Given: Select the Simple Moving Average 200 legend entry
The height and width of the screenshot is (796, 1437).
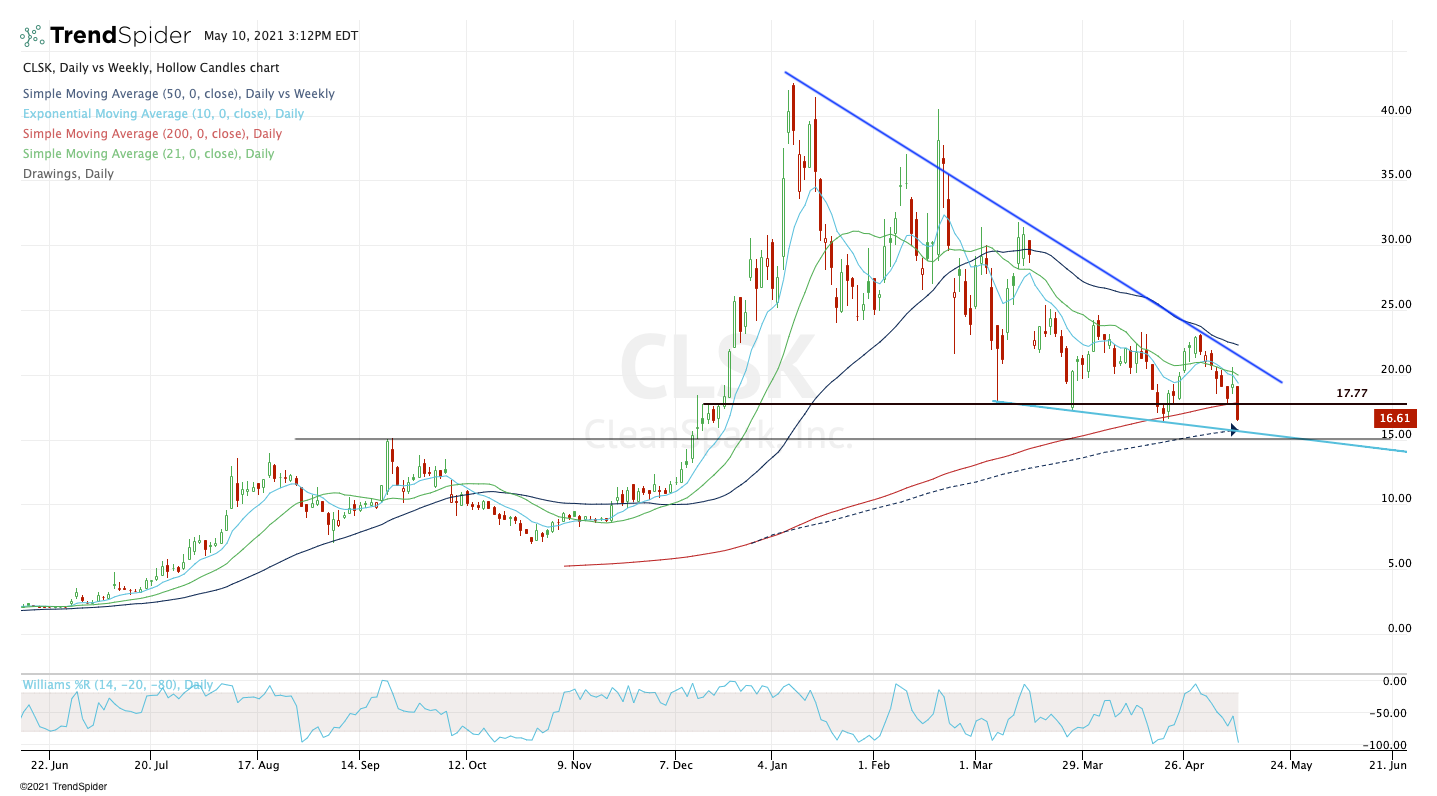Looking at the screenshot, I should coord(152,134).
